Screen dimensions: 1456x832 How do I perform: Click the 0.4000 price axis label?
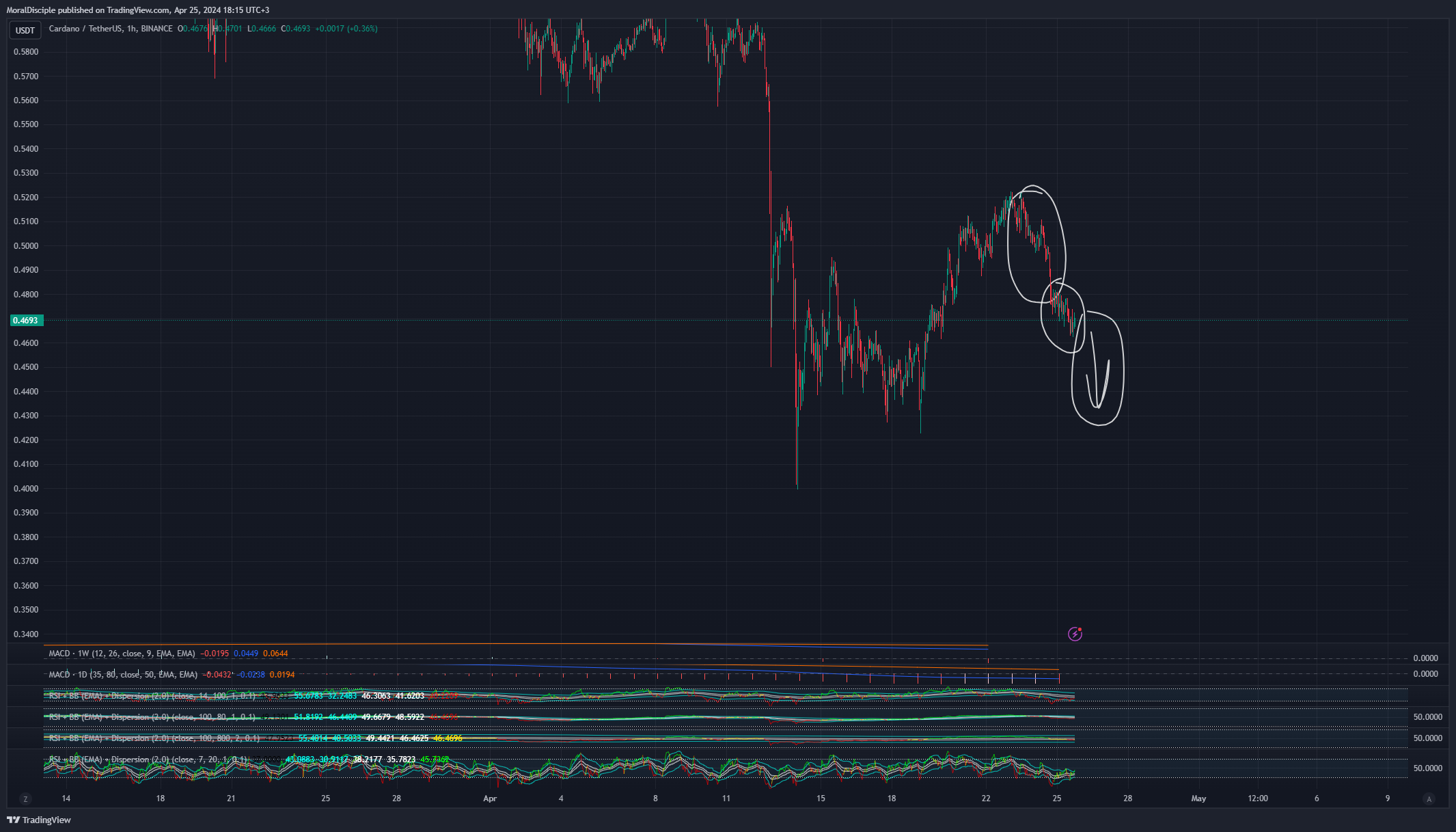point(26,489)
